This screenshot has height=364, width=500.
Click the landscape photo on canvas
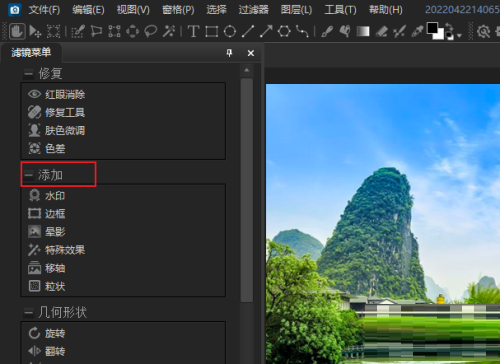tap(383, 223)
